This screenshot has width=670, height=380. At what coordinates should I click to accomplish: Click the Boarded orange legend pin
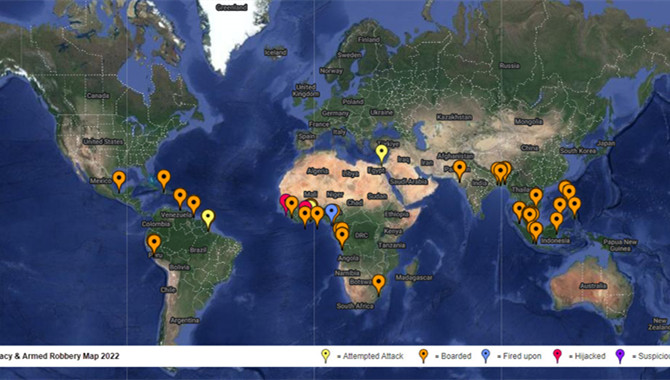(x=423, y=356)
